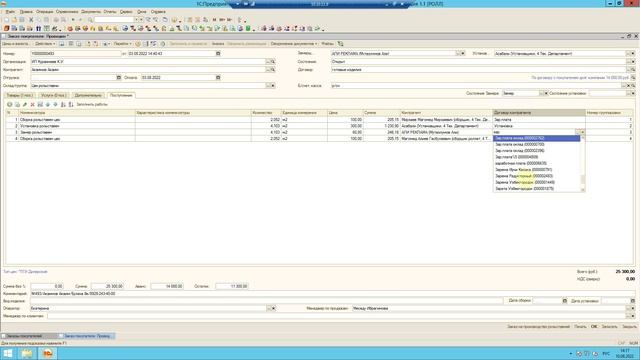
Task: Move the table row up
Action: point(48,104)
